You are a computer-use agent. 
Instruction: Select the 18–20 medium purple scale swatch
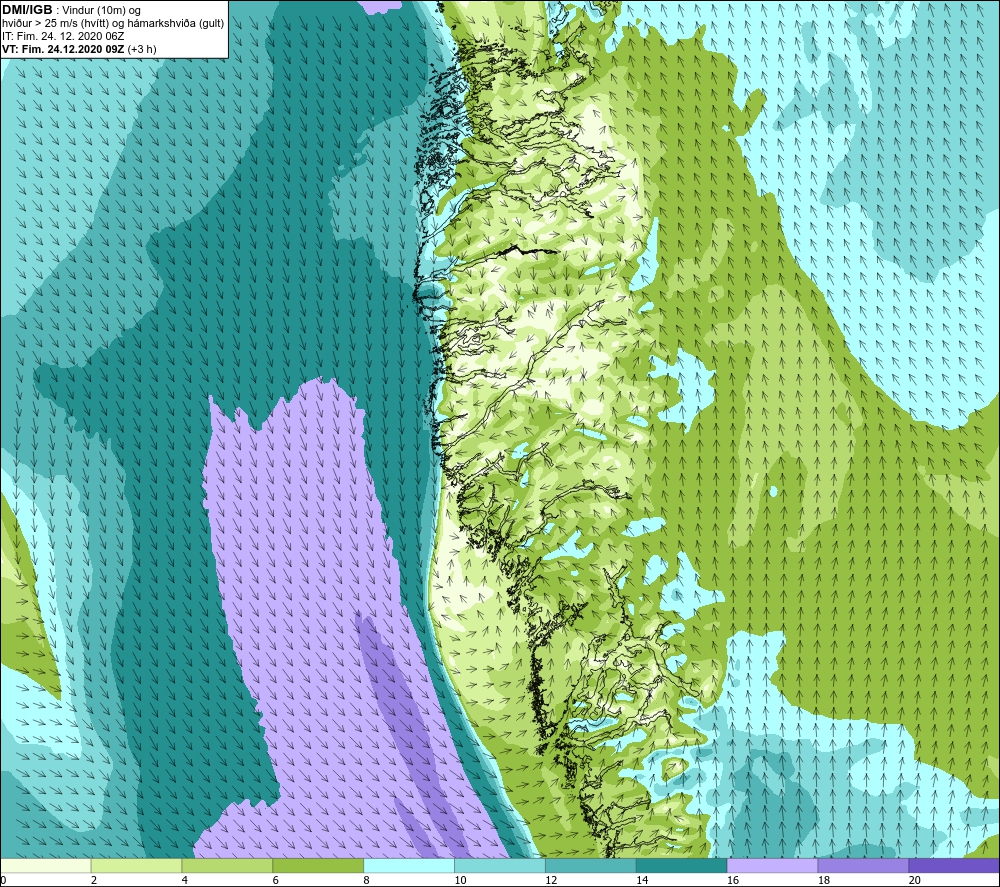(x=863, y=865)
